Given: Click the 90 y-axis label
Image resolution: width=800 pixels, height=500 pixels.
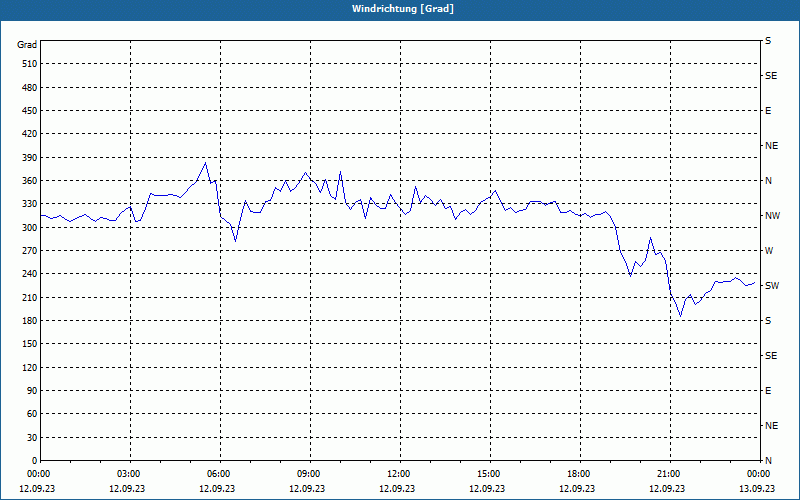Looking at the screenshot, I should click(31, 391).
